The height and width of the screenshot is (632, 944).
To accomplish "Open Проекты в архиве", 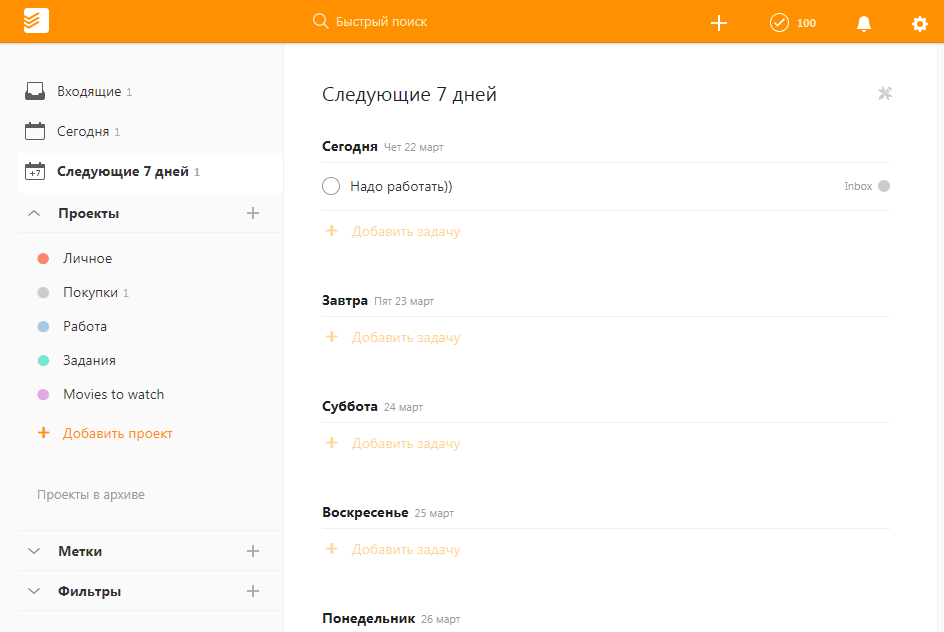I will coord(91,494).
